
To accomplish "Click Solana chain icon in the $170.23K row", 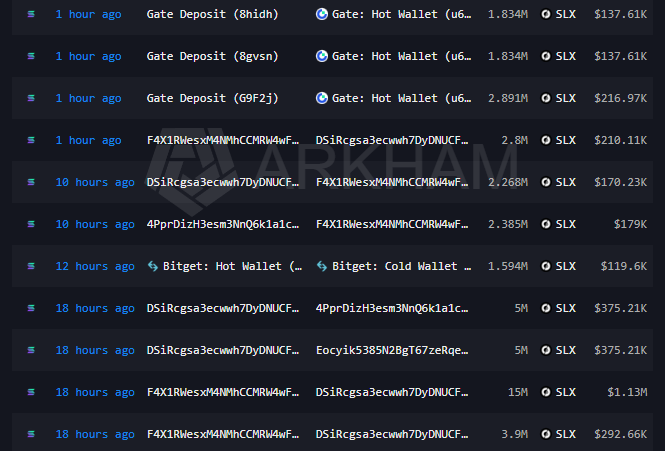I will [x=31, y=182].
